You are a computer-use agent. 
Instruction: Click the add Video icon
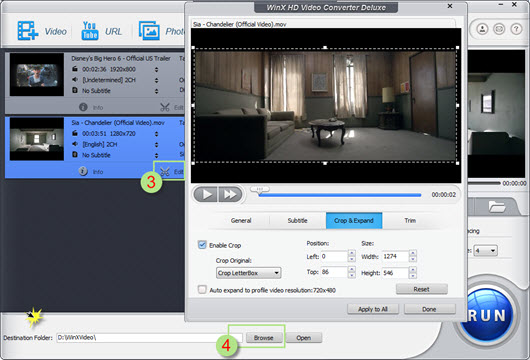(28, 31)
